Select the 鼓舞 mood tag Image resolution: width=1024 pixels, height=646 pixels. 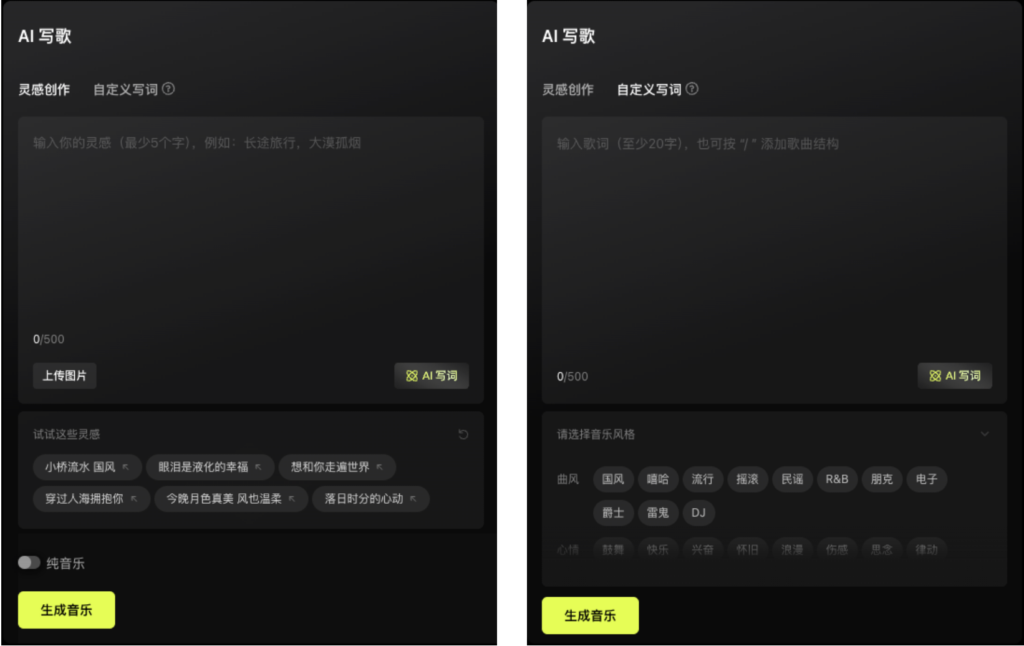(613, 549)
